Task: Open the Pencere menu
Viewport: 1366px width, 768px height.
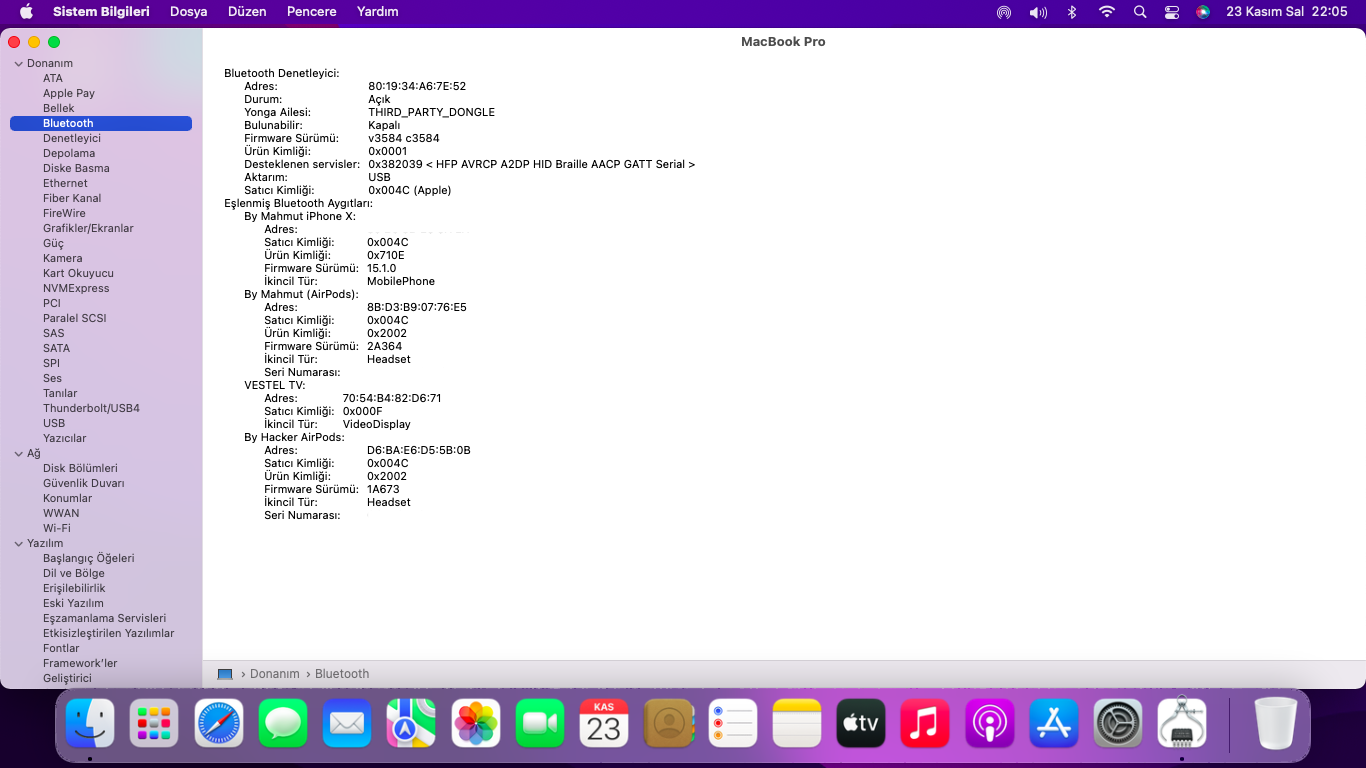Action: coord(311,12)
